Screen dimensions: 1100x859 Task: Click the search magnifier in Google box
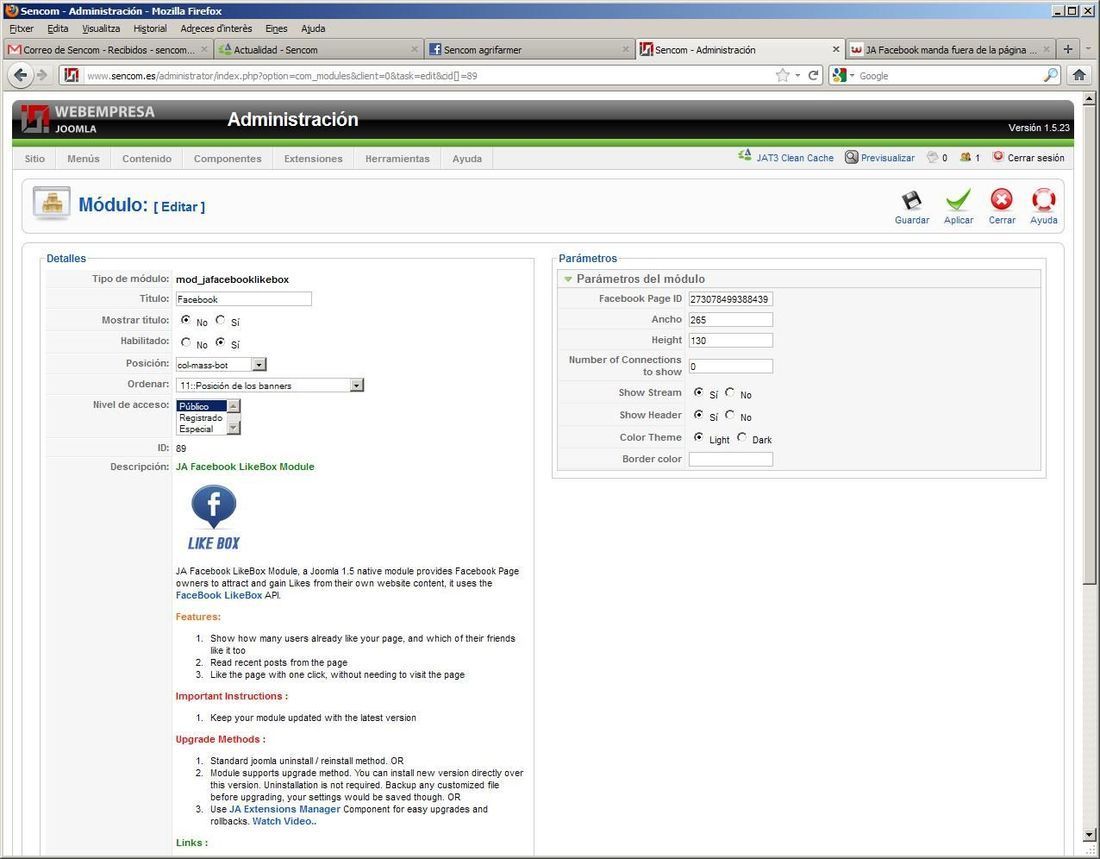click(x=1050, y=75)
